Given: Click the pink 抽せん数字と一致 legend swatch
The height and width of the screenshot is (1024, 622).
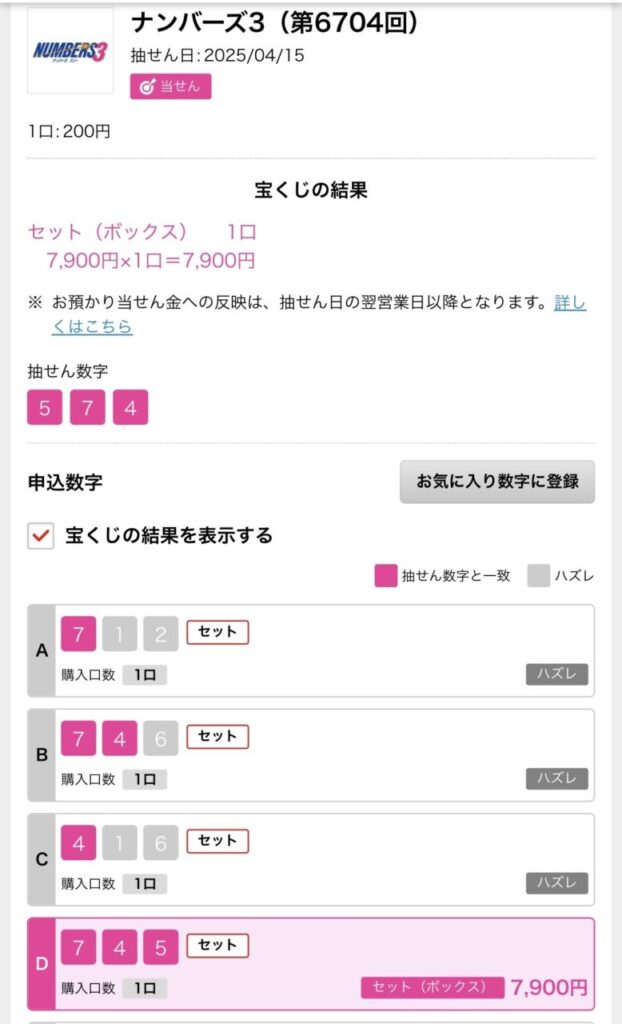Looking at the screenshot, I should pos(385,575).
